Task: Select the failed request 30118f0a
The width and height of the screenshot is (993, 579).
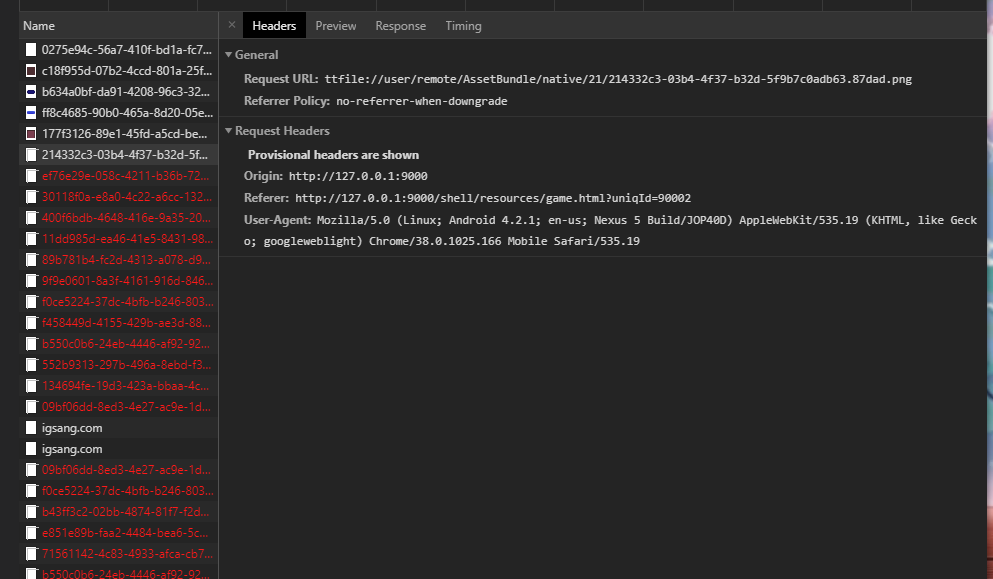Action: point(126,196)
